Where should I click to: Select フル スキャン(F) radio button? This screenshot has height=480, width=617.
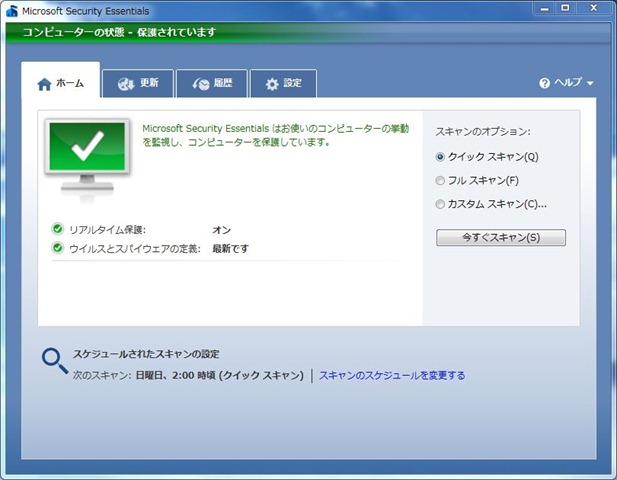coord(440,181)
